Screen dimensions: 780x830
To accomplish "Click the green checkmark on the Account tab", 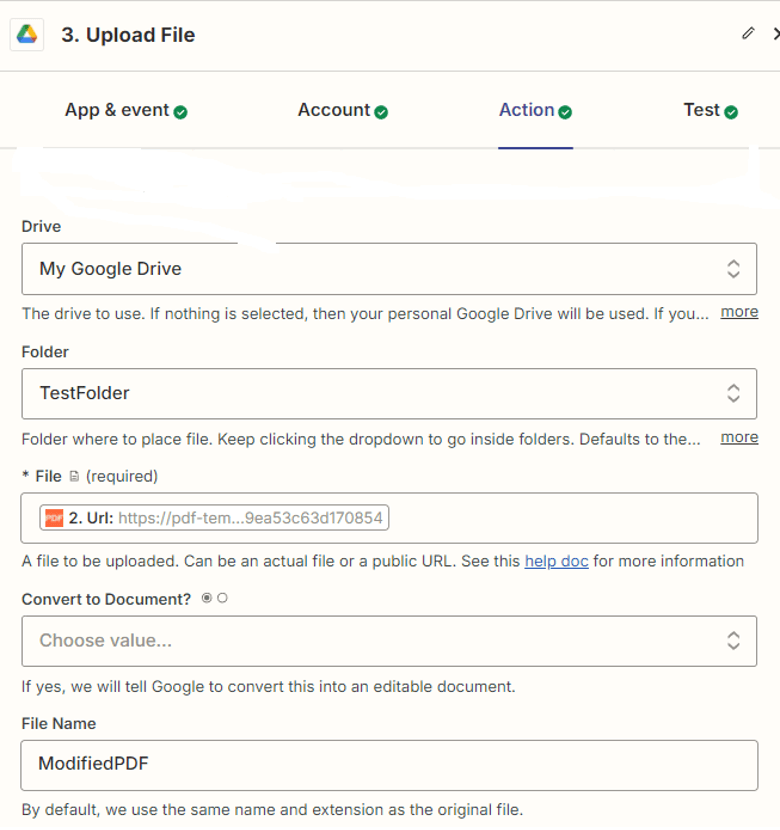I will pos(380,111).
